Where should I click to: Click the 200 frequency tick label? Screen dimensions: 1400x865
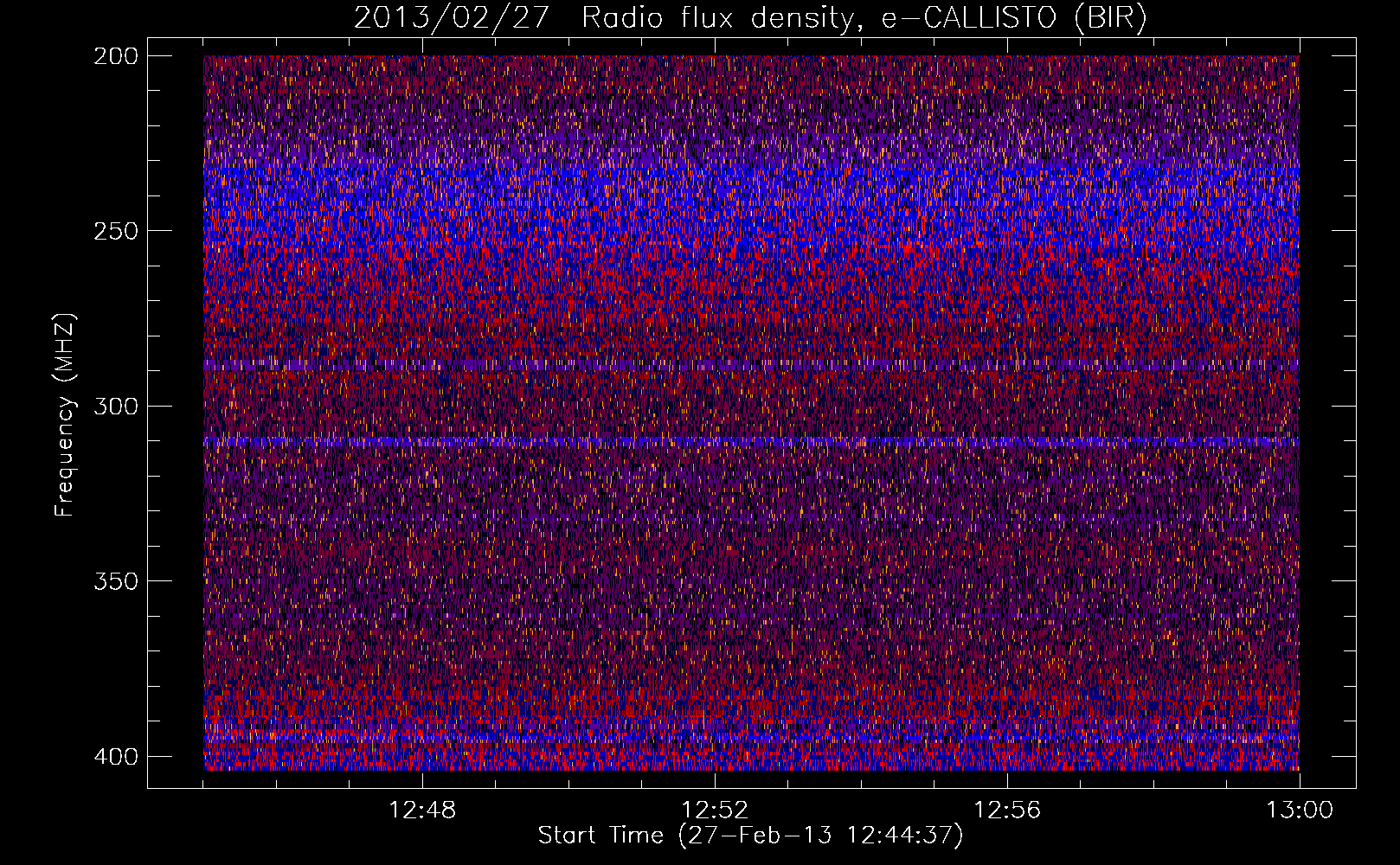pyautogui.click(x=115, y=56)
